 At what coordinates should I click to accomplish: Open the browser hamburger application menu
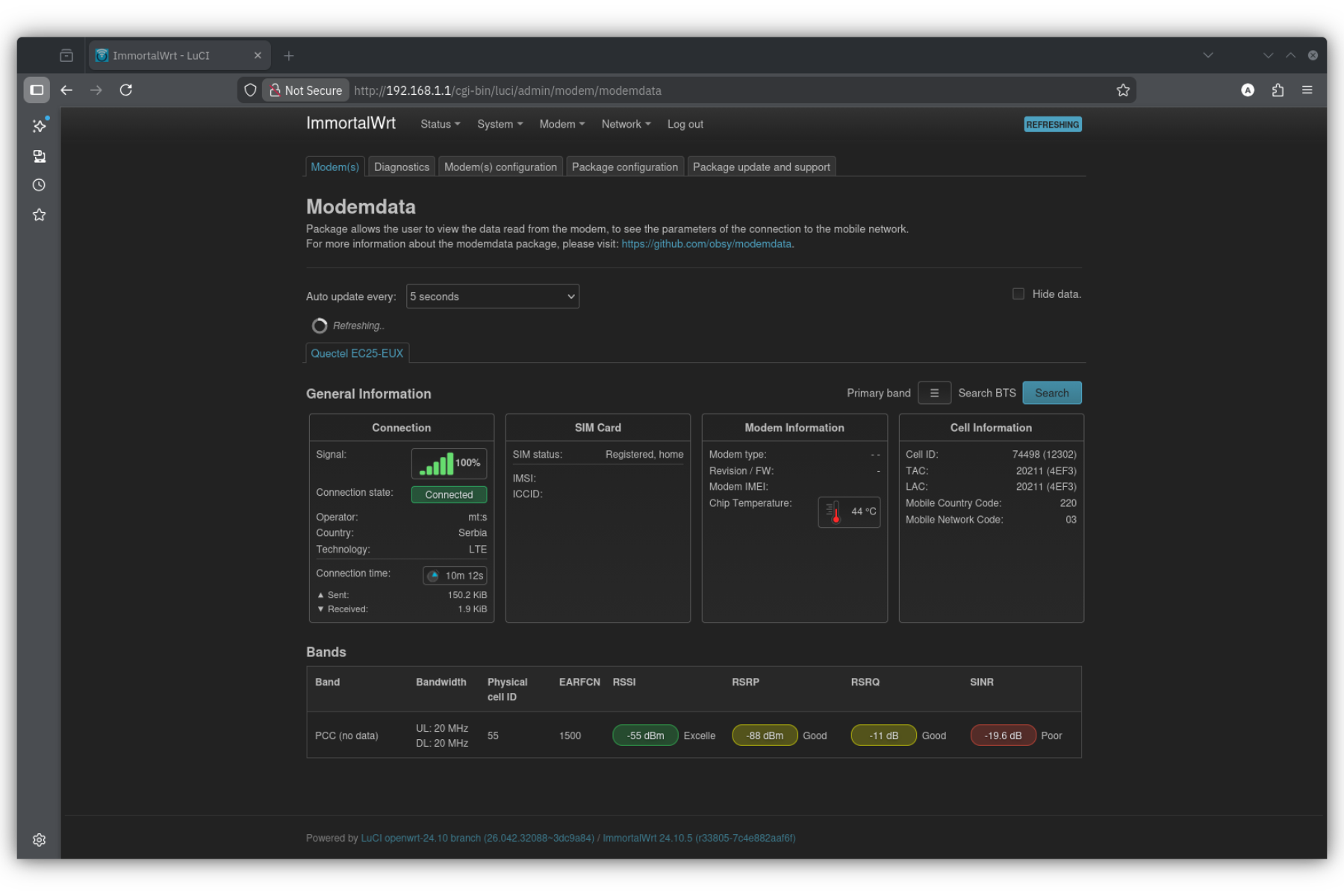(x=1307, y=90)
